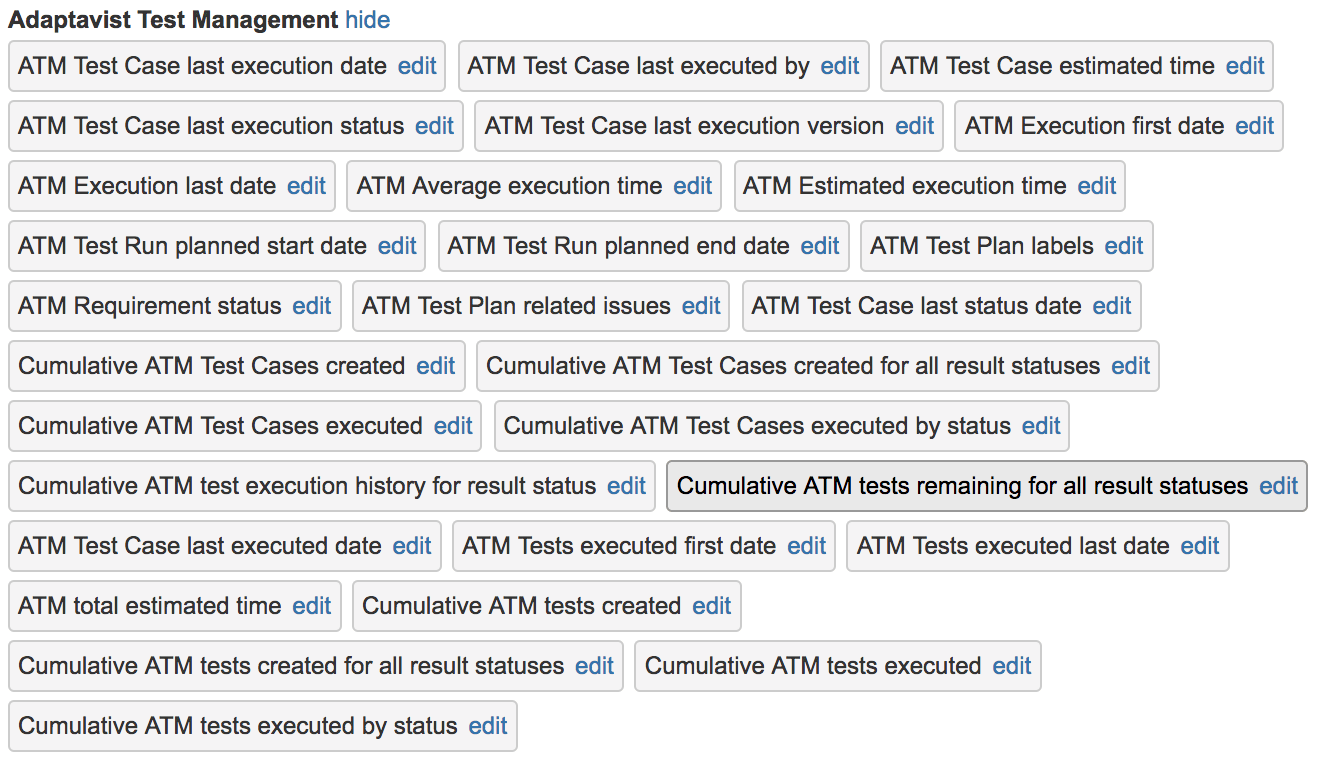
Task: Edit ATM Test Plan related issues
Action: click(x=701, y=306)
